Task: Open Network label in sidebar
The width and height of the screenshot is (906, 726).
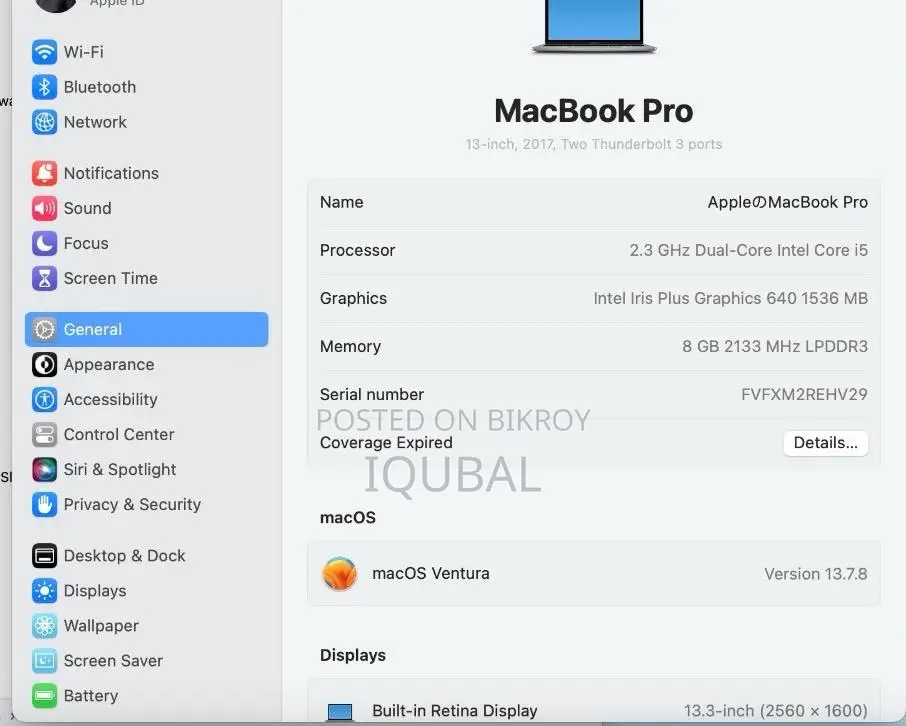Action: 95,122
